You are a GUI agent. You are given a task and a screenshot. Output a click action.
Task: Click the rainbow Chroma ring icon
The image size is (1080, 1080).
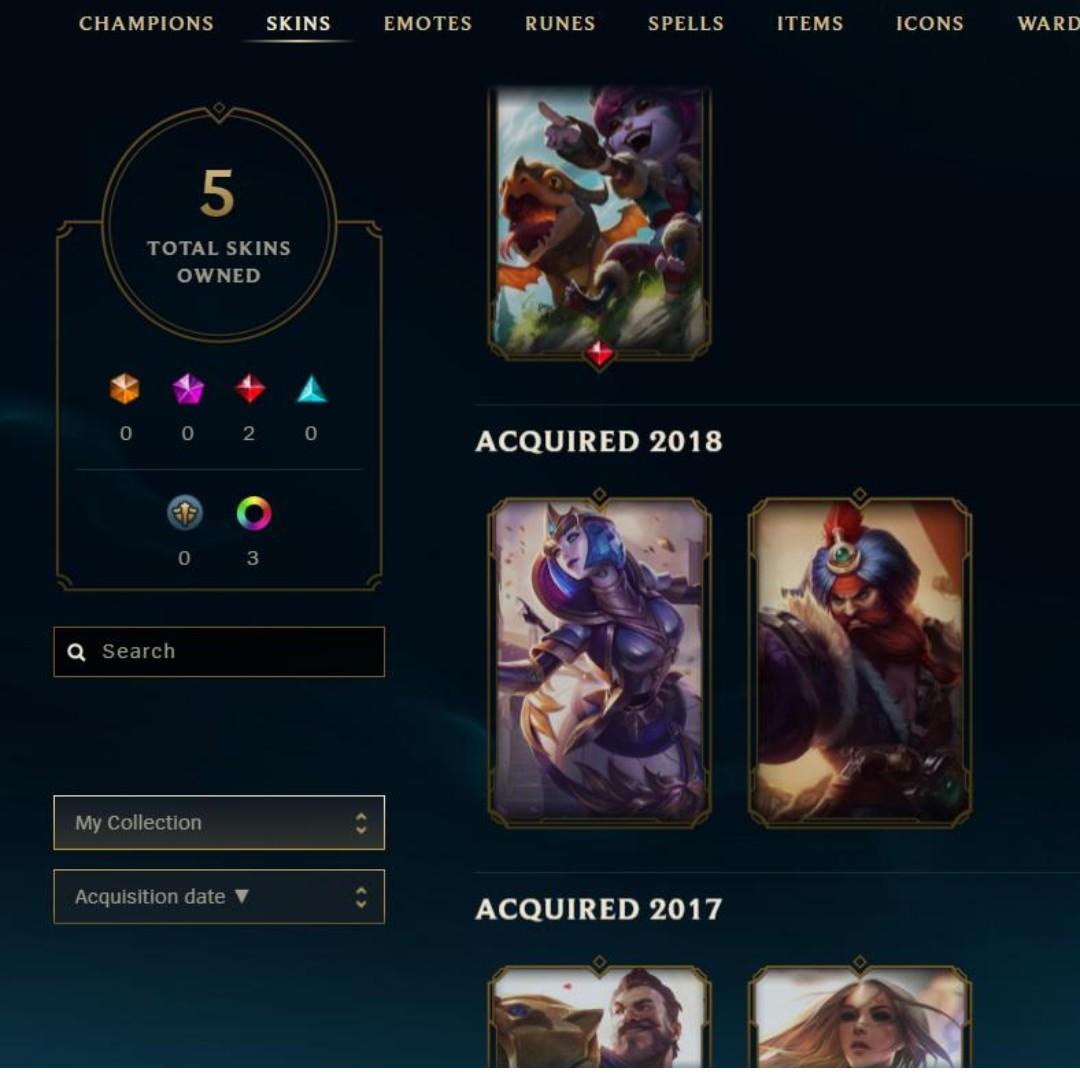(x=253, y=513)
